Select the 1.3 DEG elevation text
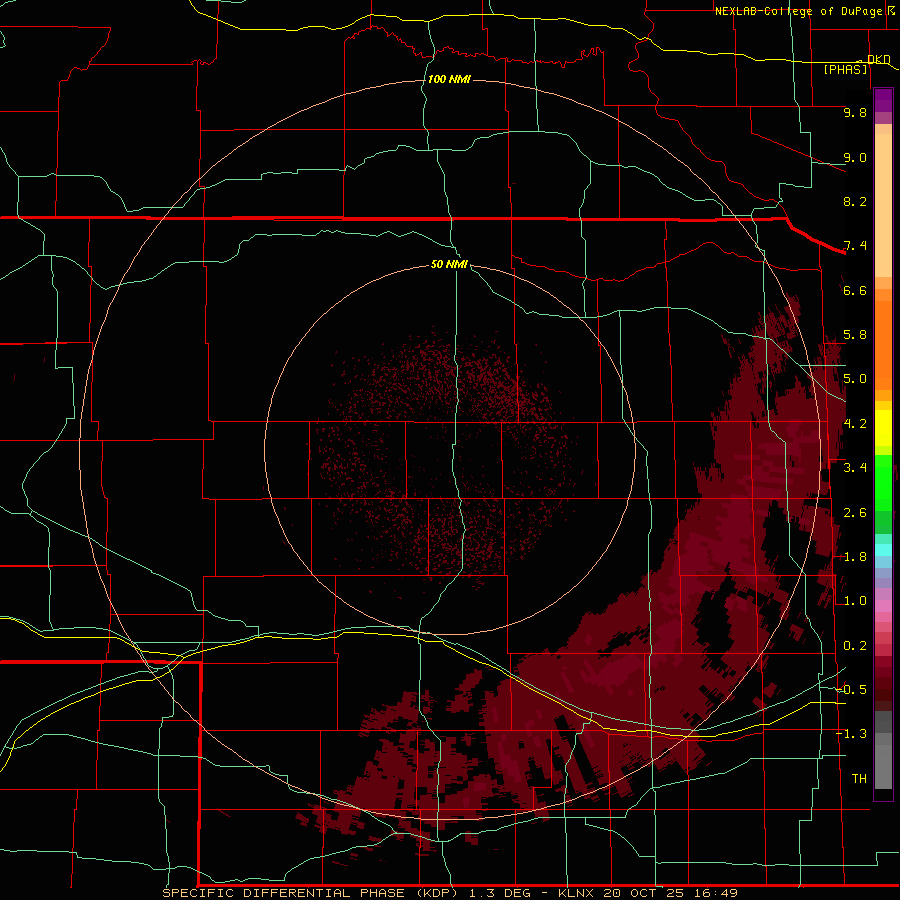The image size is (900, 900). click(502, 893)
